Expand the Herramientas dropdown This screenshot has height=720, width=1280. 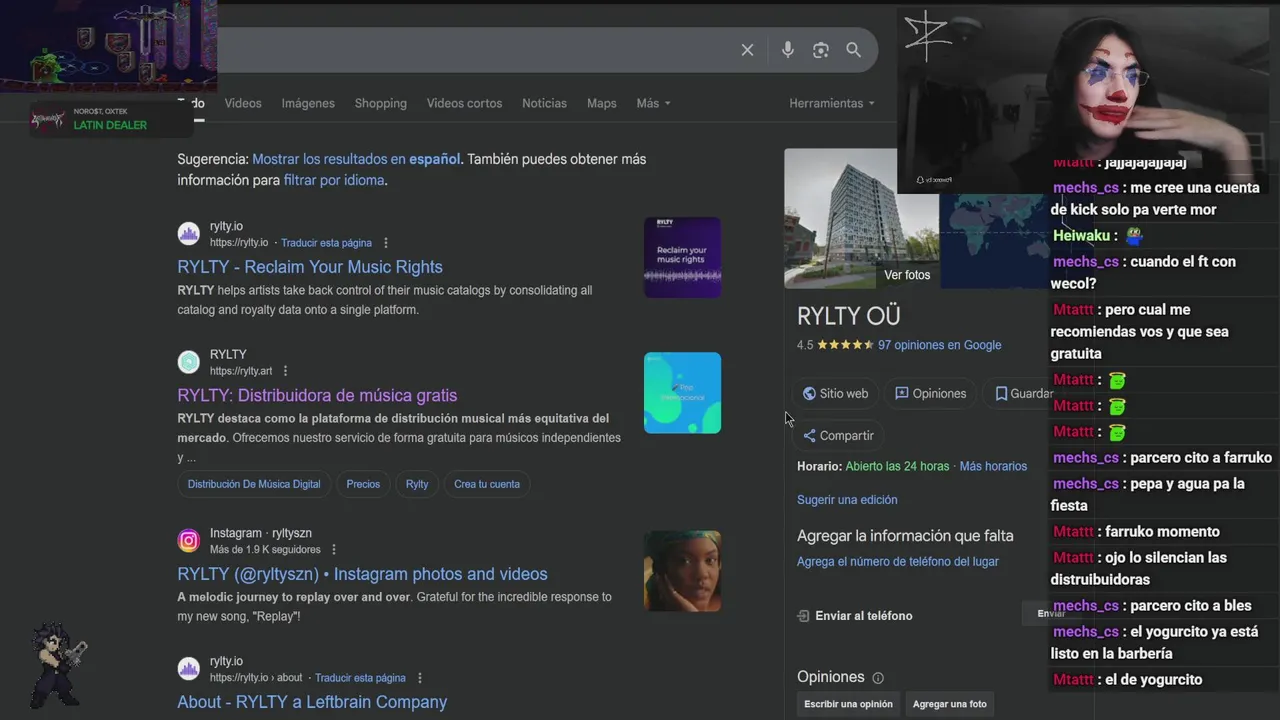(831, 103)
